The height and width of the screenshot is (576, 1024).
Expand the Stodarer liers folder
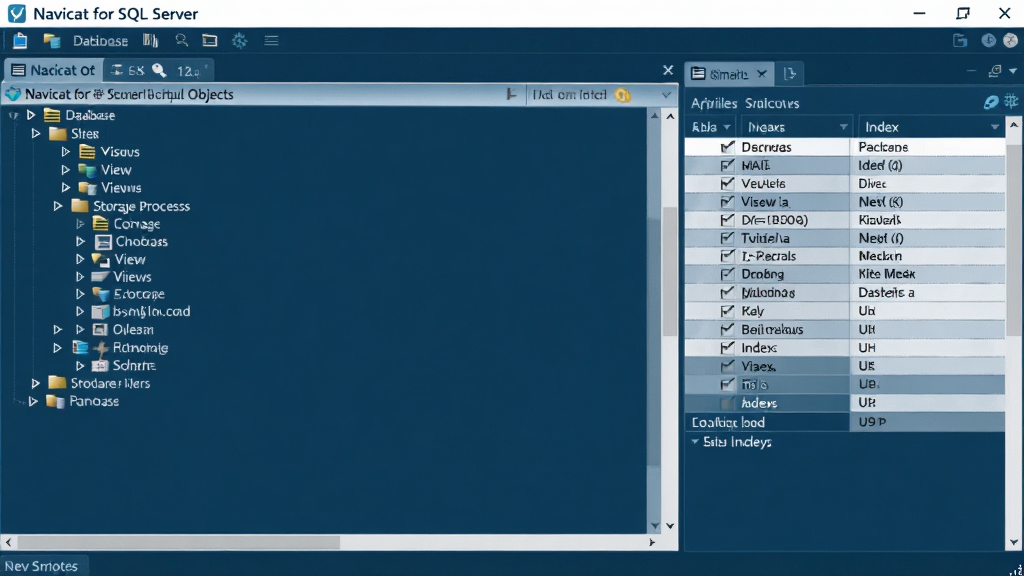point(36,383)
